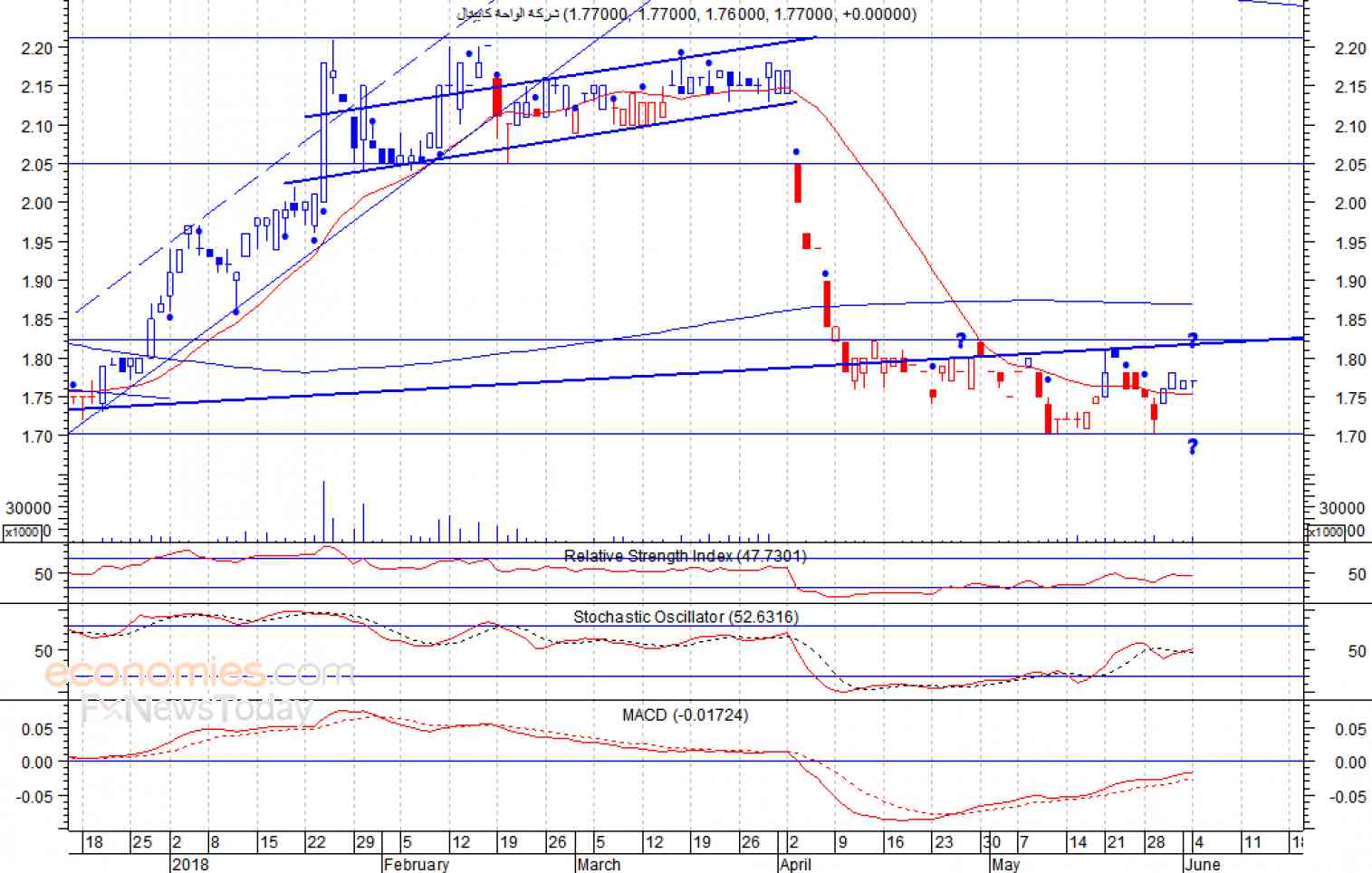1372x873 pixels.
Task: Click the question mark above late April candles
Action: click(x=961, y=341)
